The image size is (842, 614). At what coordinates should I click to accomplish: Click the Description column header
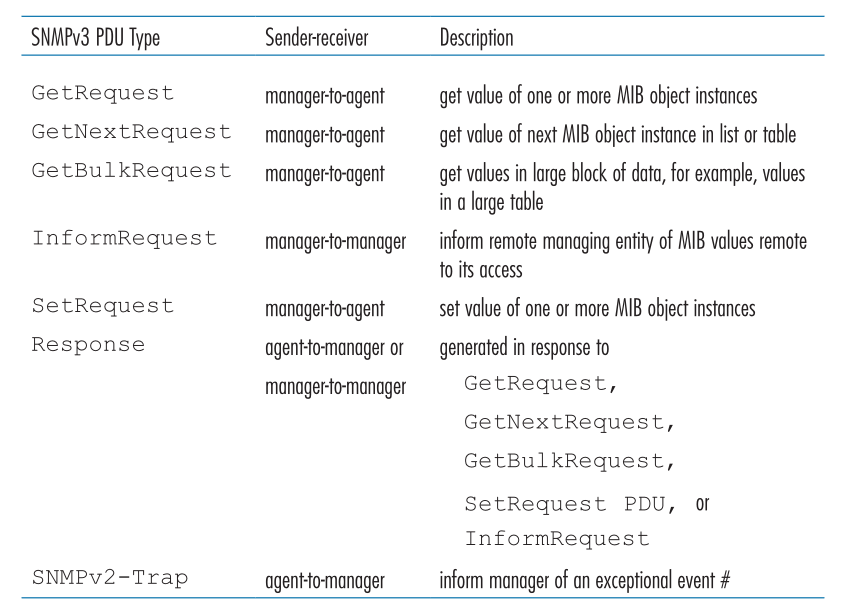(476, 38)
